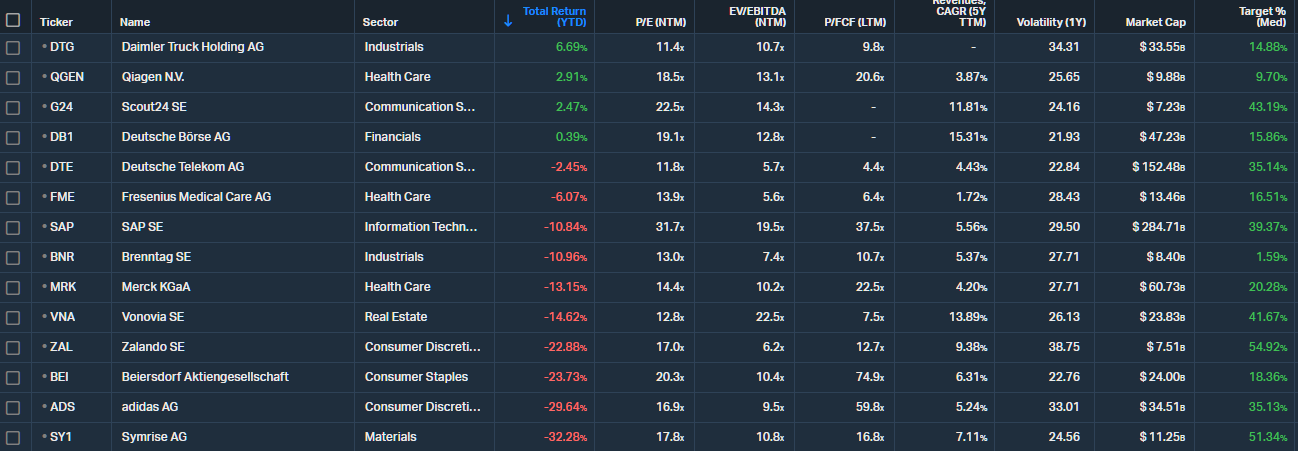Sort the table by Market Cap header
Image resolution: width=1298 pixels, height=451 pixels.
click(x=1155, y=22)
